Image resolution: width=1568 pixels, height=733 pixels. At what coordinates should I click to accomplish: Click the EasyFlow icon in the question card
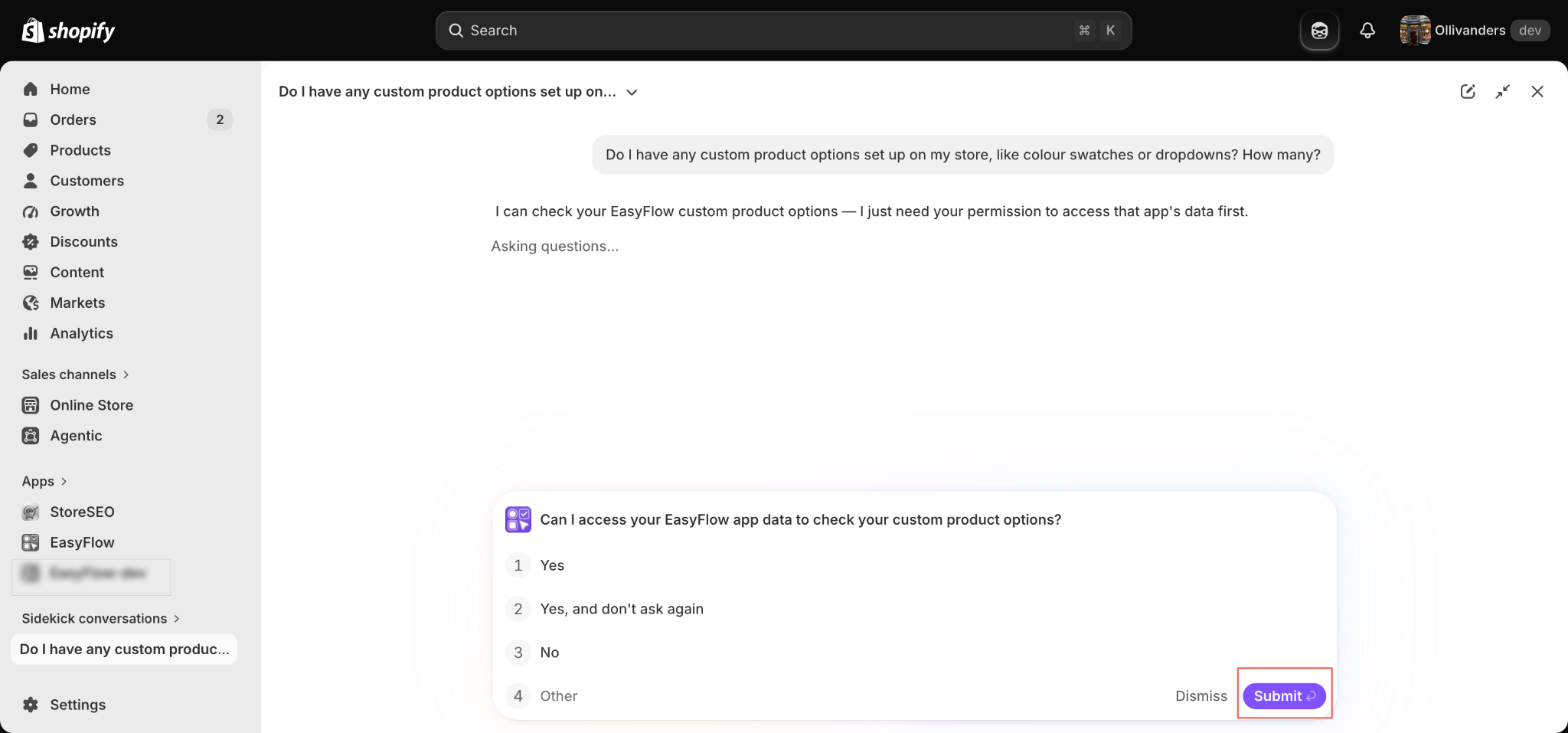tap(518, 519)
